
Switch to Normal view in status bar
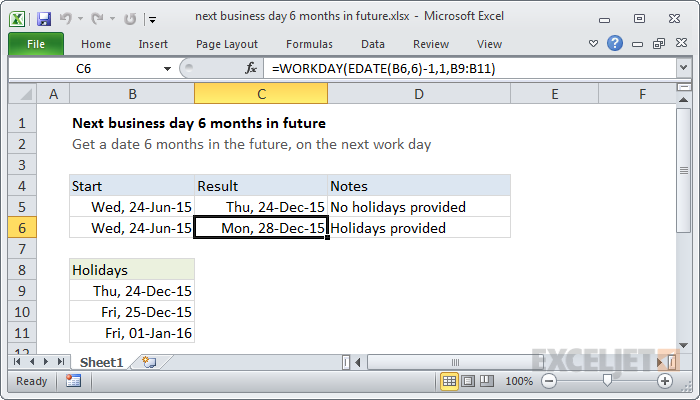click(x=450, y=381)
